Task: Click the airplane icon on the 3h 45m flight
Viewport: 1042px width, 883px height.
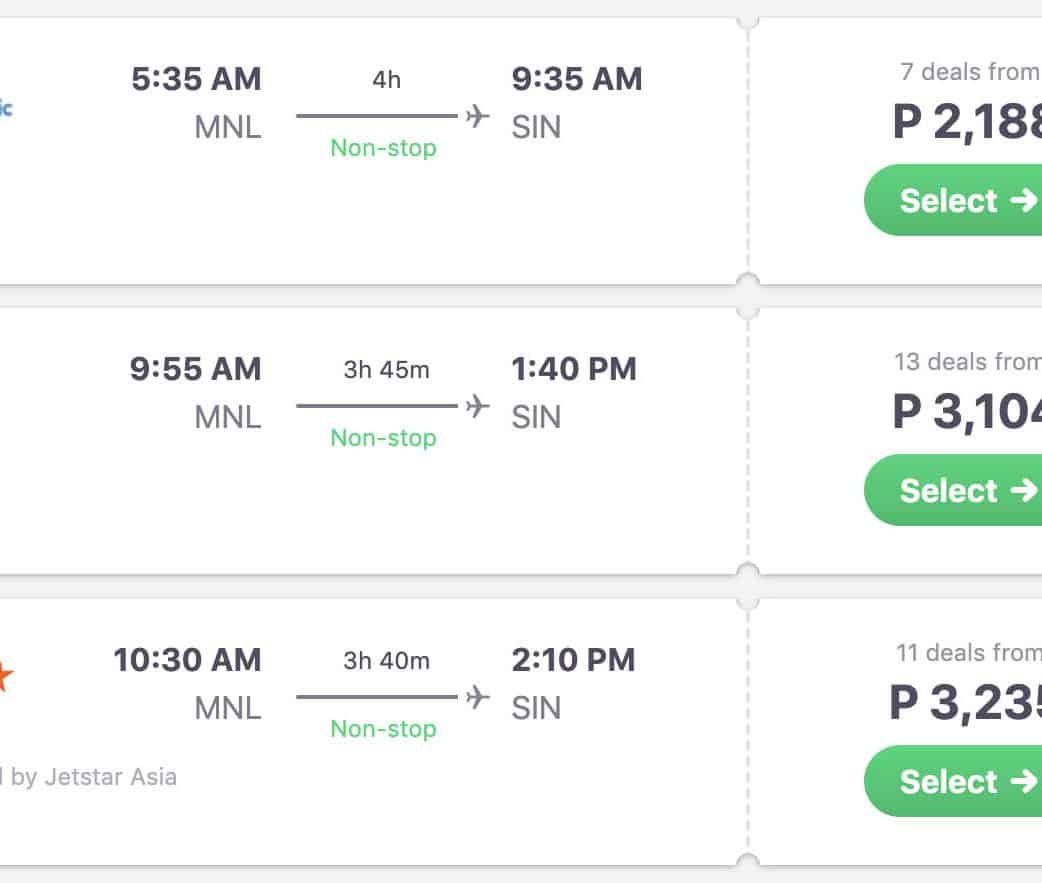Action: pyautogui.click(x=478, y=406)
